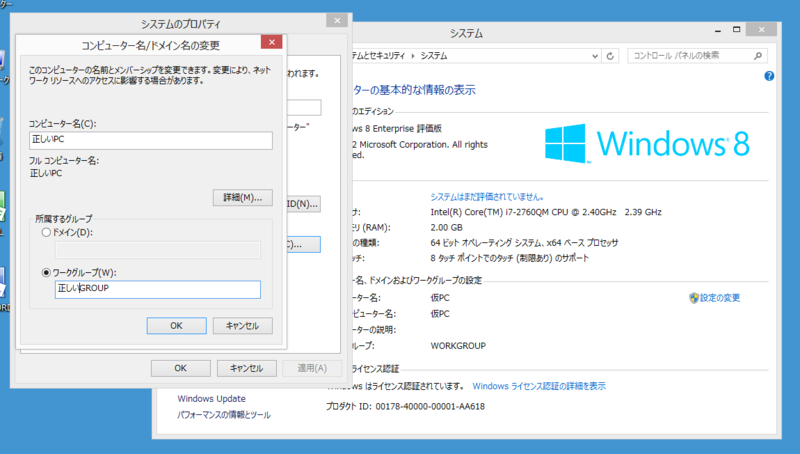800x454 pixels.
Task: Click OK in System Properties dialog
Action: point(181,368)
